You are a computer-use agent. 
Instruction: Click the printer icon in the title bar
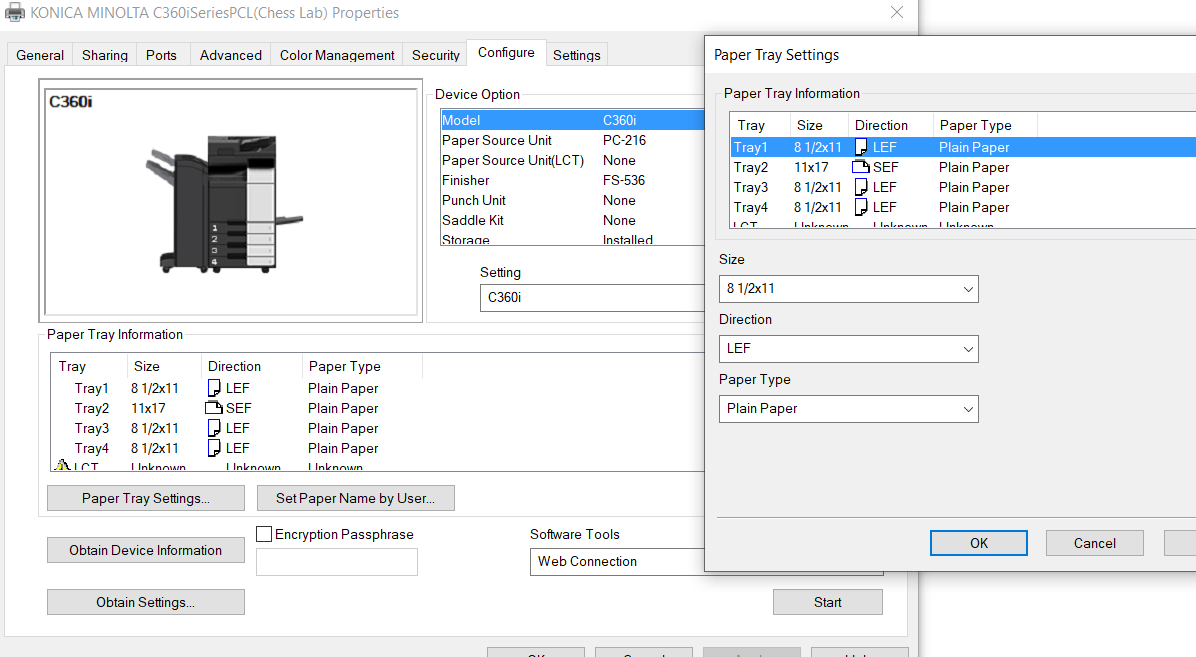coord(14,12)
